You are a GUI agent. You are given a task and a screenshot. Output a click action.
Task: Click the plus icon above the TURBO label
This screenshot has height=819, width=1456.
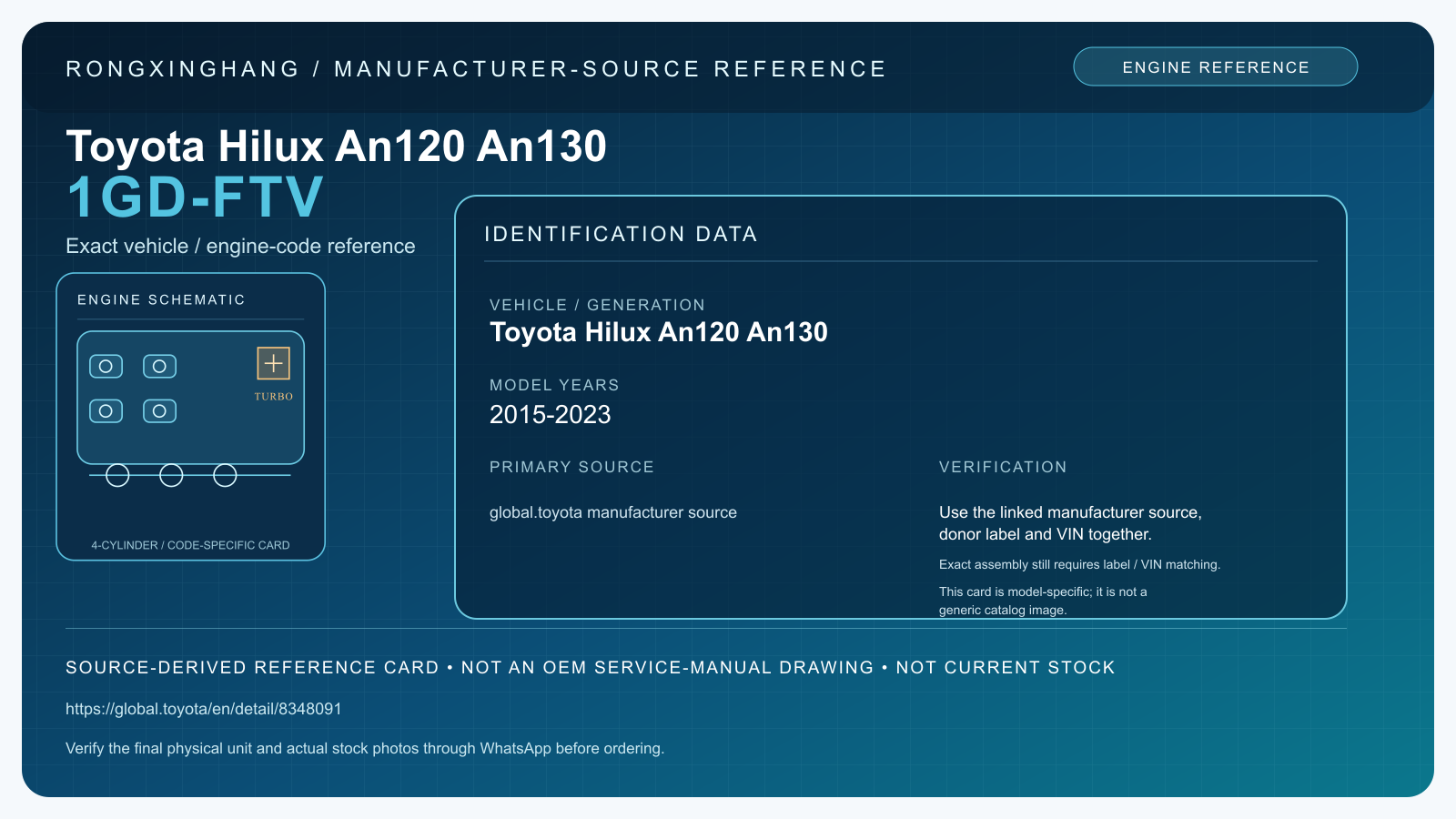(x=273, y=363)
